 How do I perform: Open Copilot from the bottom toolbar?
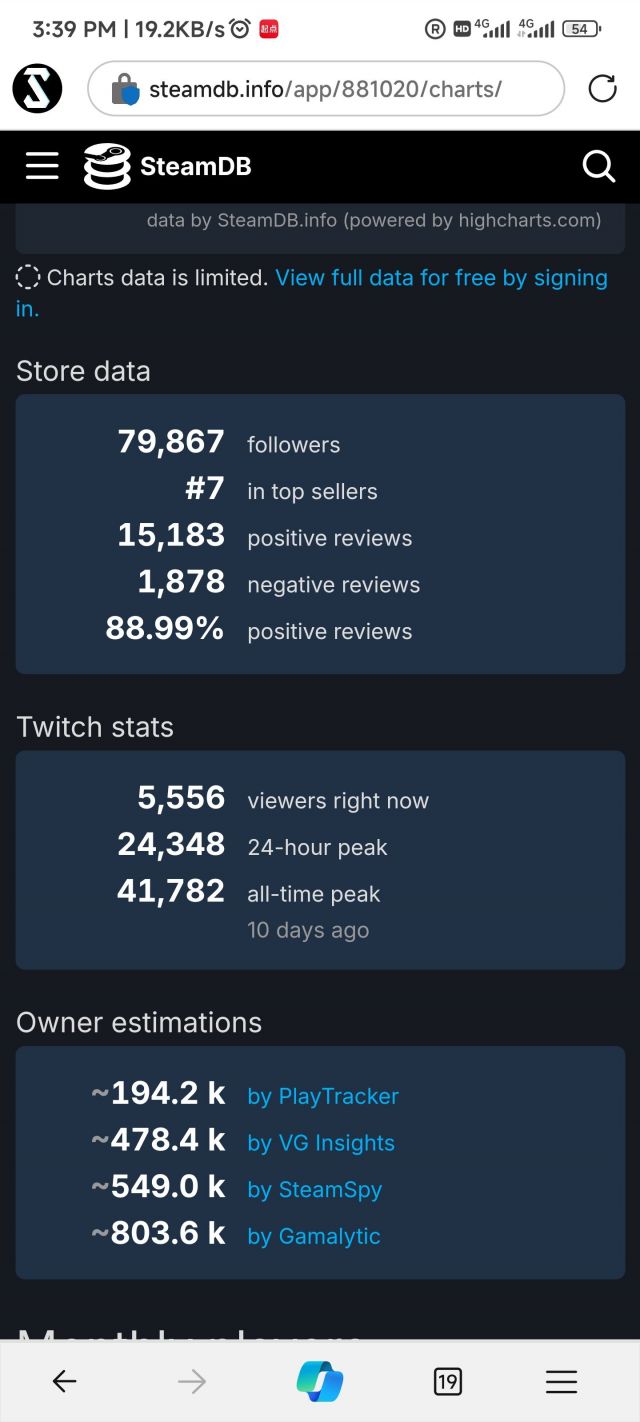click(320, 1382)
